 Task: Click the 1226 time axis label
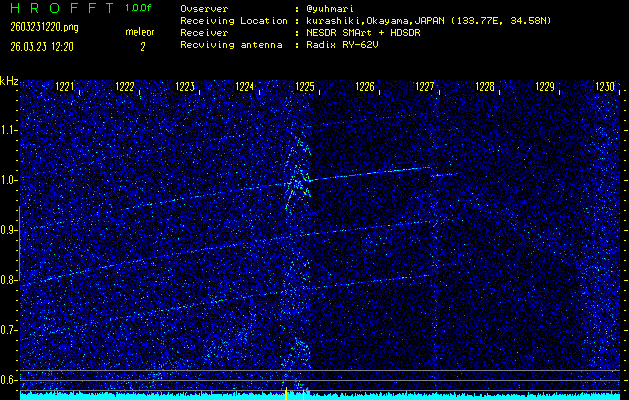coord(365,87)
